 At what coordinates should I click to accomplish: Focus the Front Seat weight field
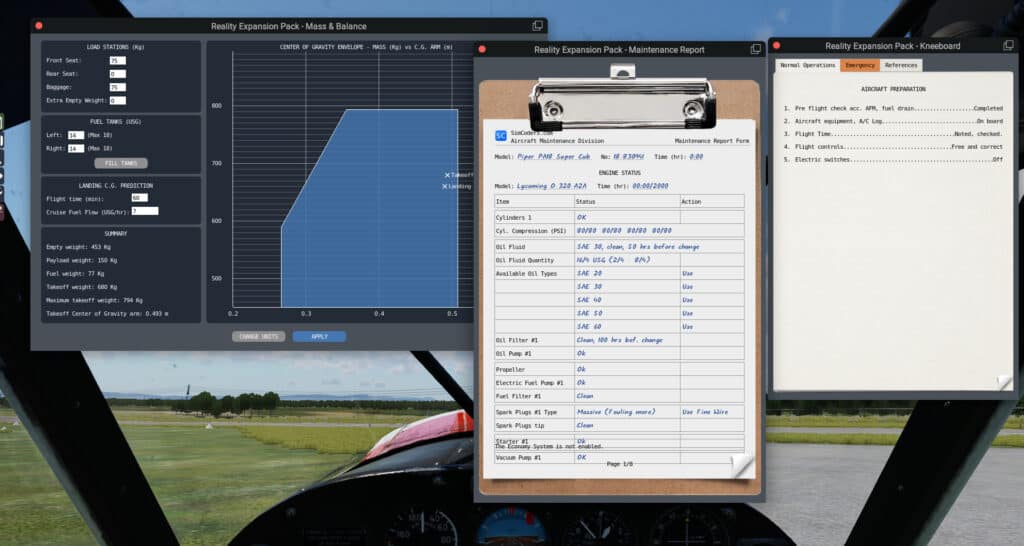(117, 61)
